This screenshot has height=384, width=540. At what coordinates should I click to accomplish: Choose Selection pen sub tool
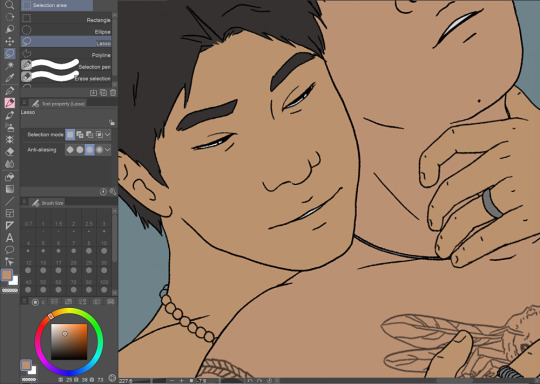(x=66, y=65)
